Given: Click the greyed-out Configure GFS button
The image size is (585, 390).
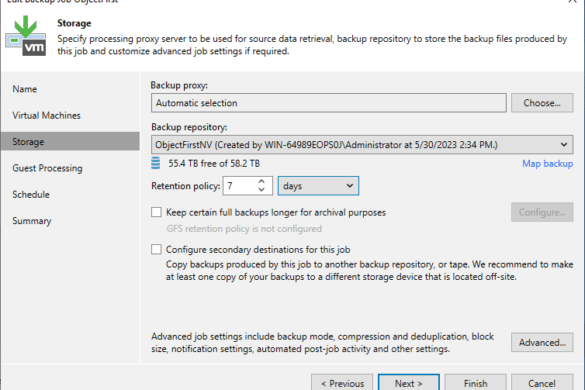Looking at the screenshot, I should (542, 212).
